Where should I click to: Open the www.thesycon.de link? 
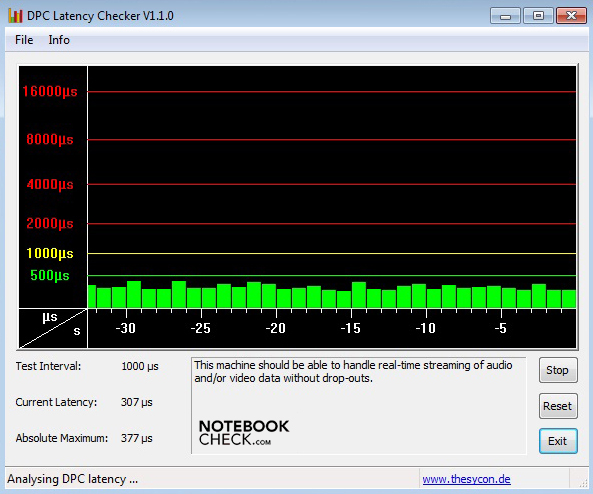coord(466,479)
